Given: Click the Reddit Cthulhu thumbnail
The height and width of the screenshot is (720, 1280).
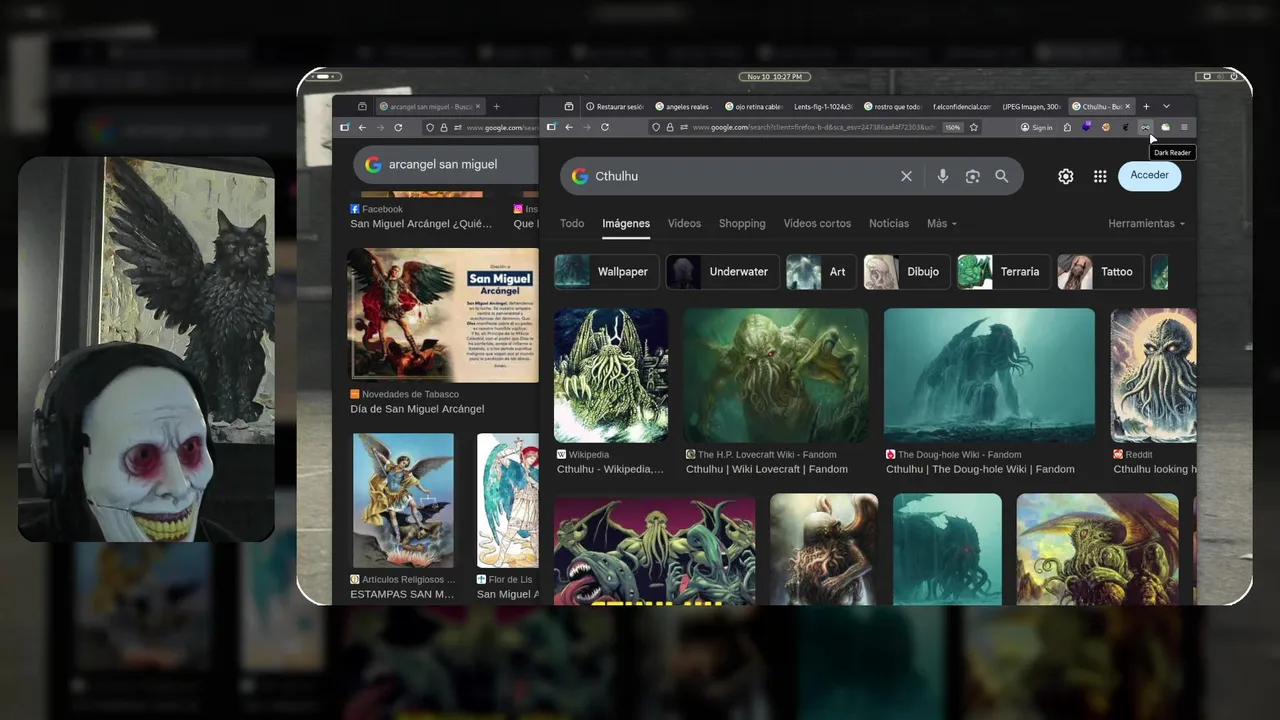Looking at the screenshot, I should (x=1153, y=375).
